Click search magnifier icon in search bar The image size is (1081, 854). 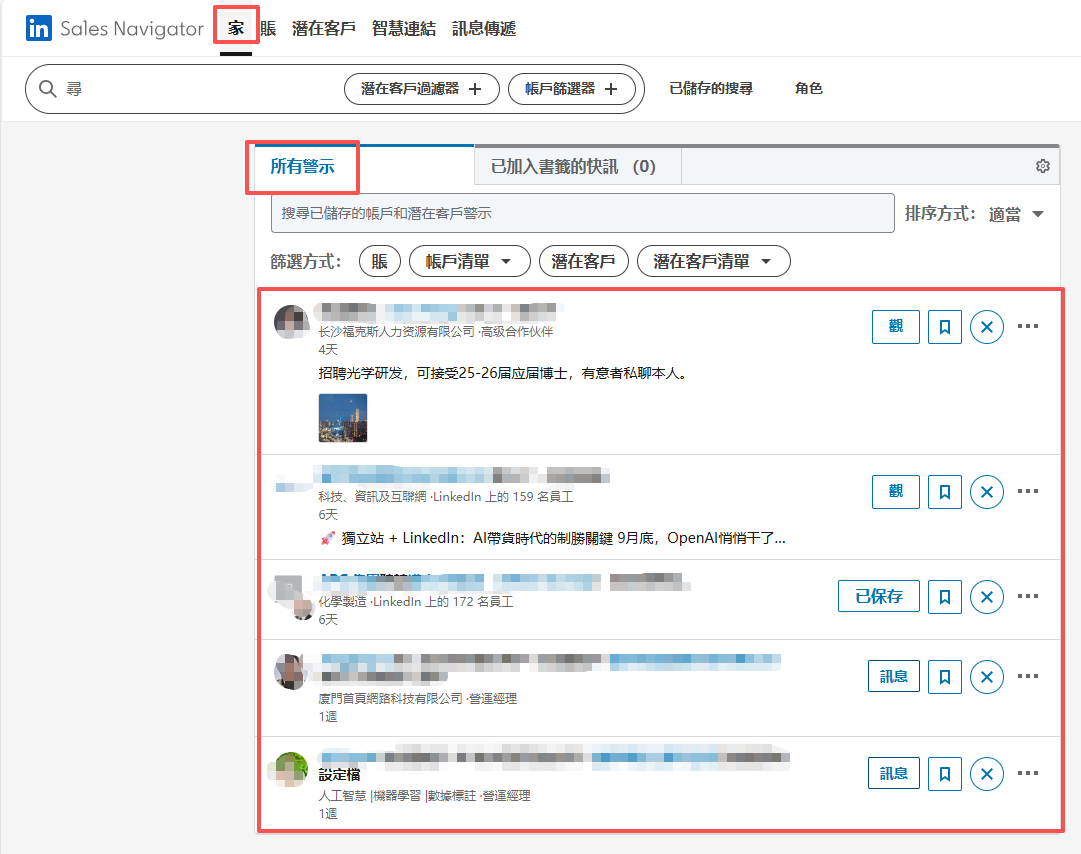pos(47,89)
